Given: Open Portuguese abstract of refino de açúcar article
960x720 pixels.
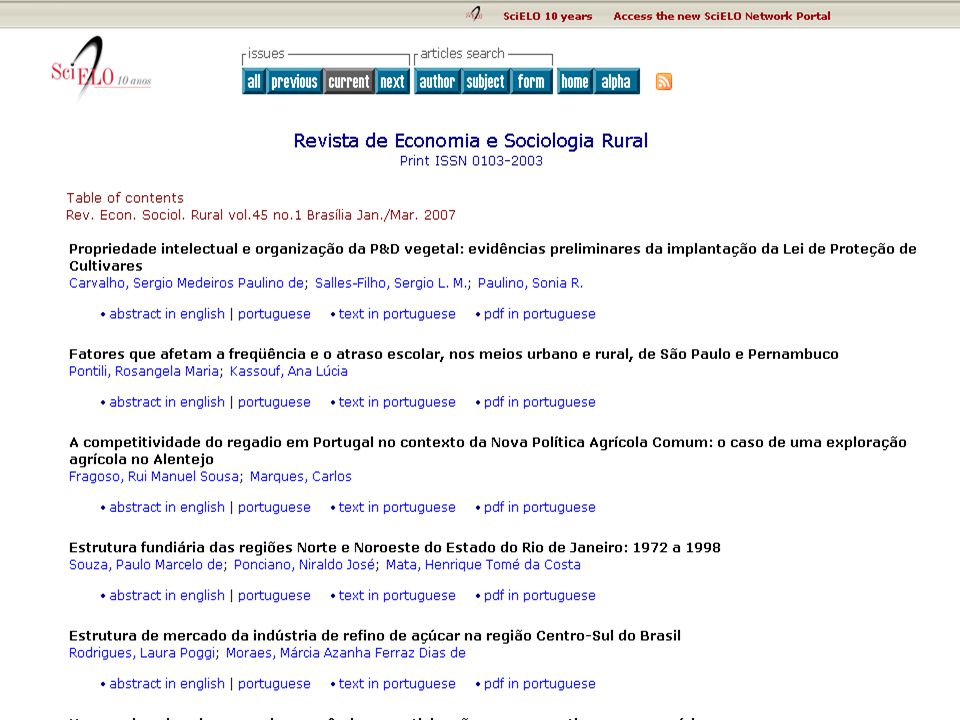Looking at the screenshot, I should tap(274, 683).
